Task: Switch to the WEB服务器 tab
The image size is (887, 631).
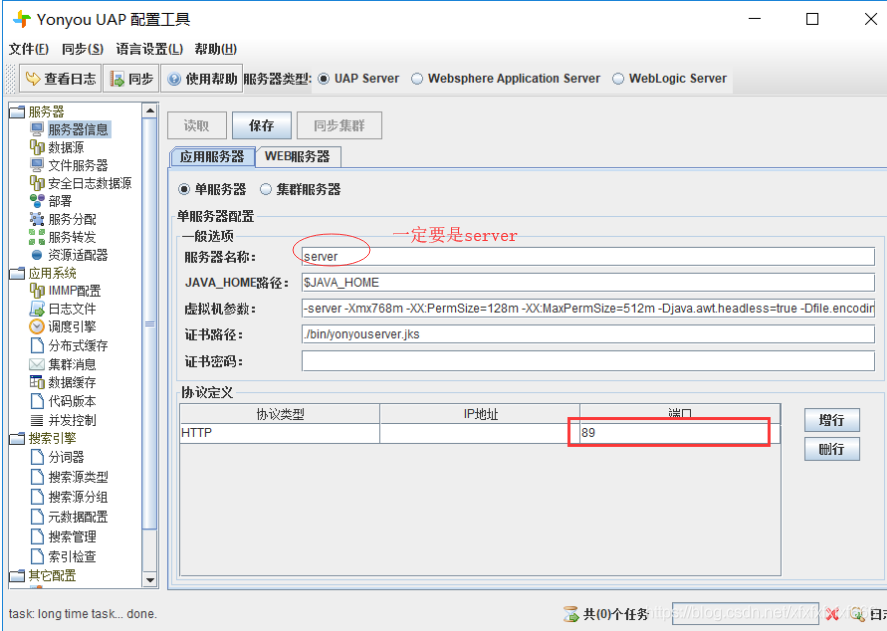Action: click(298, 157)
